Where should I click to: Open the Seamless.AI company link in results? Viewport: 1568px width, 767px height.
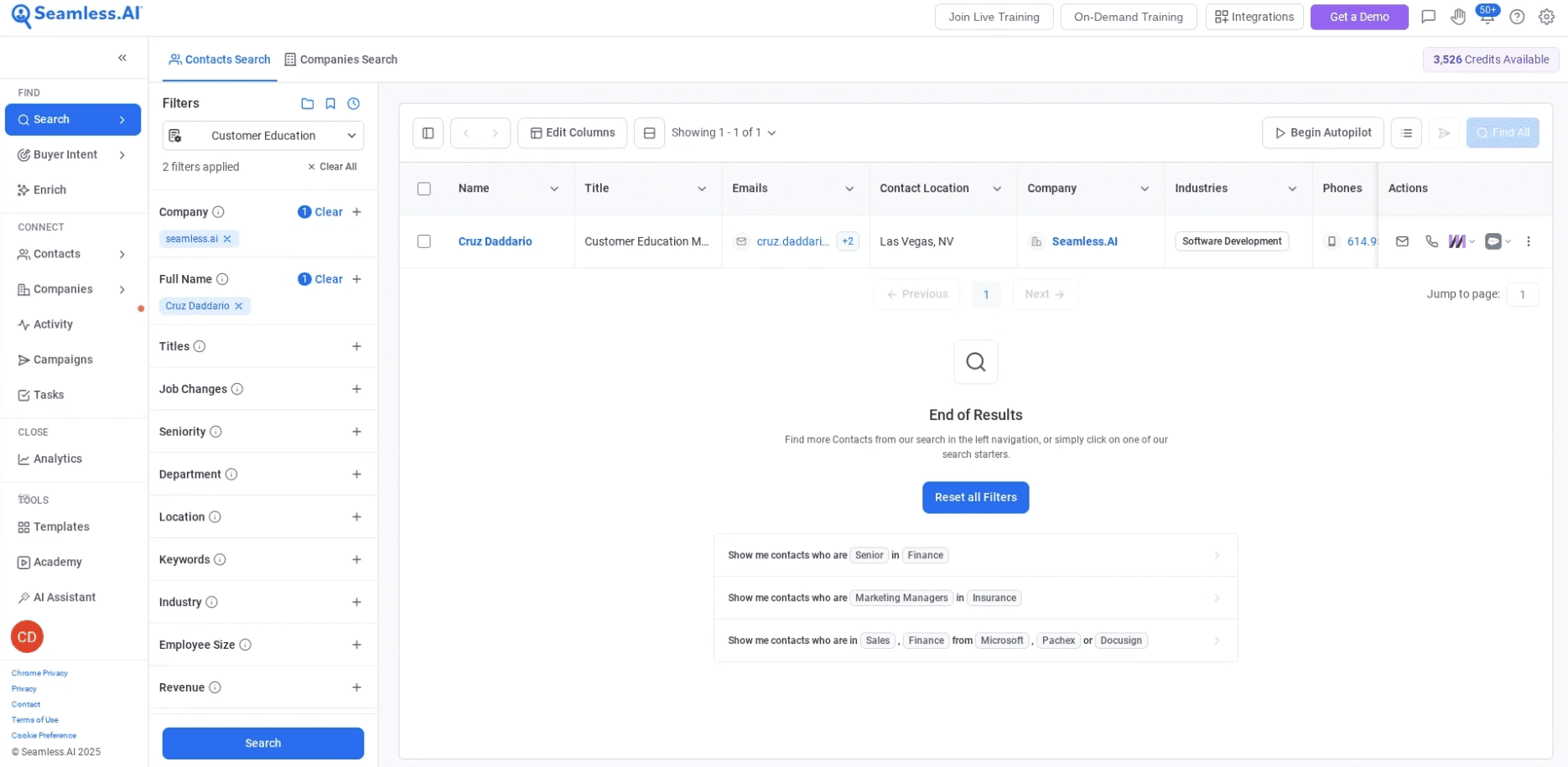[1084, 241]
